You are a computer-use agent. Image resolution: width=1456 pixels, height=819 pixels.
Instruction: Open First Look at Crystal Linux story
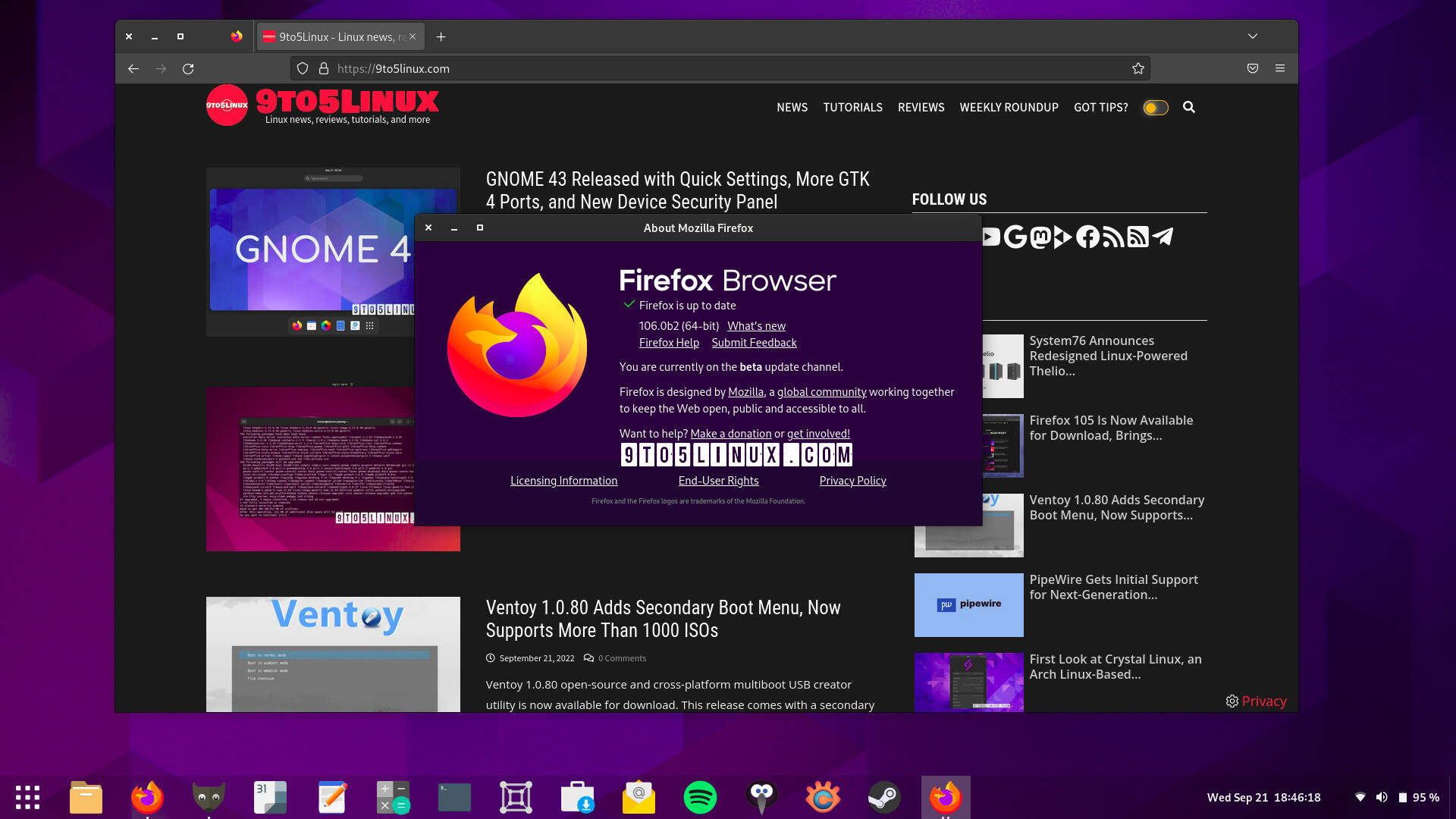tap(1115, 667)
